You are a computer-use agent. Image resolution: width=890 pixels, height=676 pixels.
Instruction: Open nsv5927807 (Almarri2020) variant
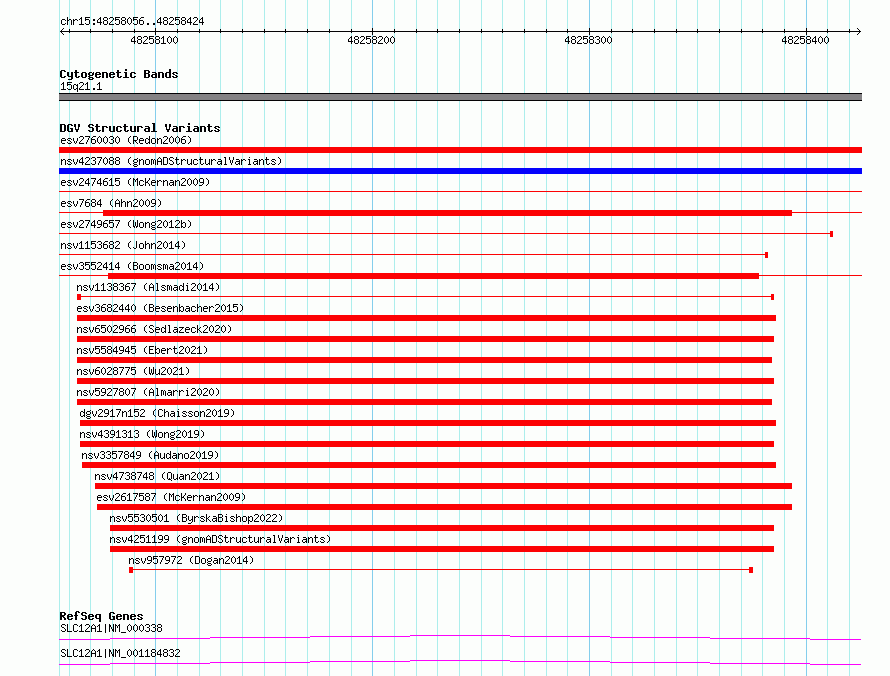point(148,392)
